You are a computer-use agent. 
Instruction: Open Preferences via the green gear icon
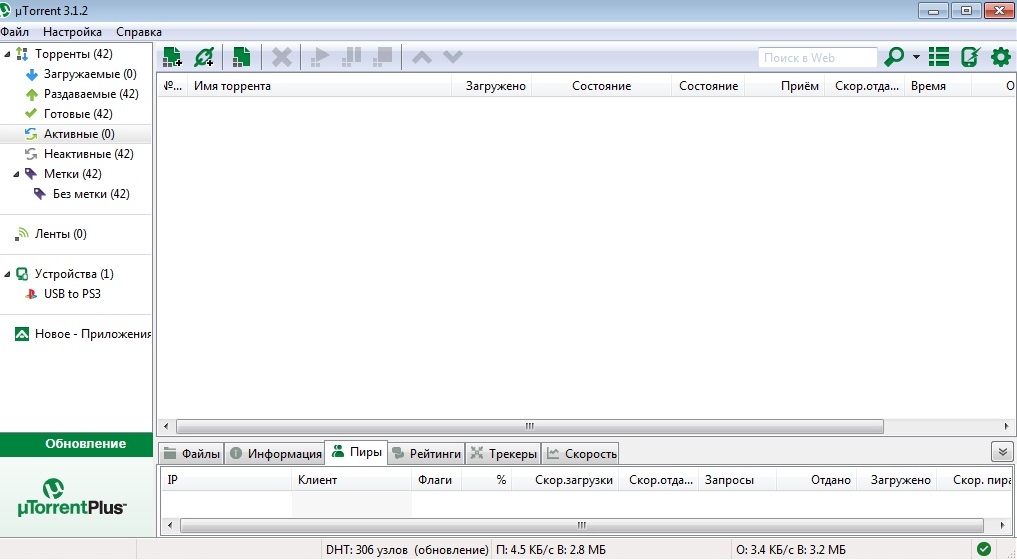pyautogui.click(x=1000, y=57)
